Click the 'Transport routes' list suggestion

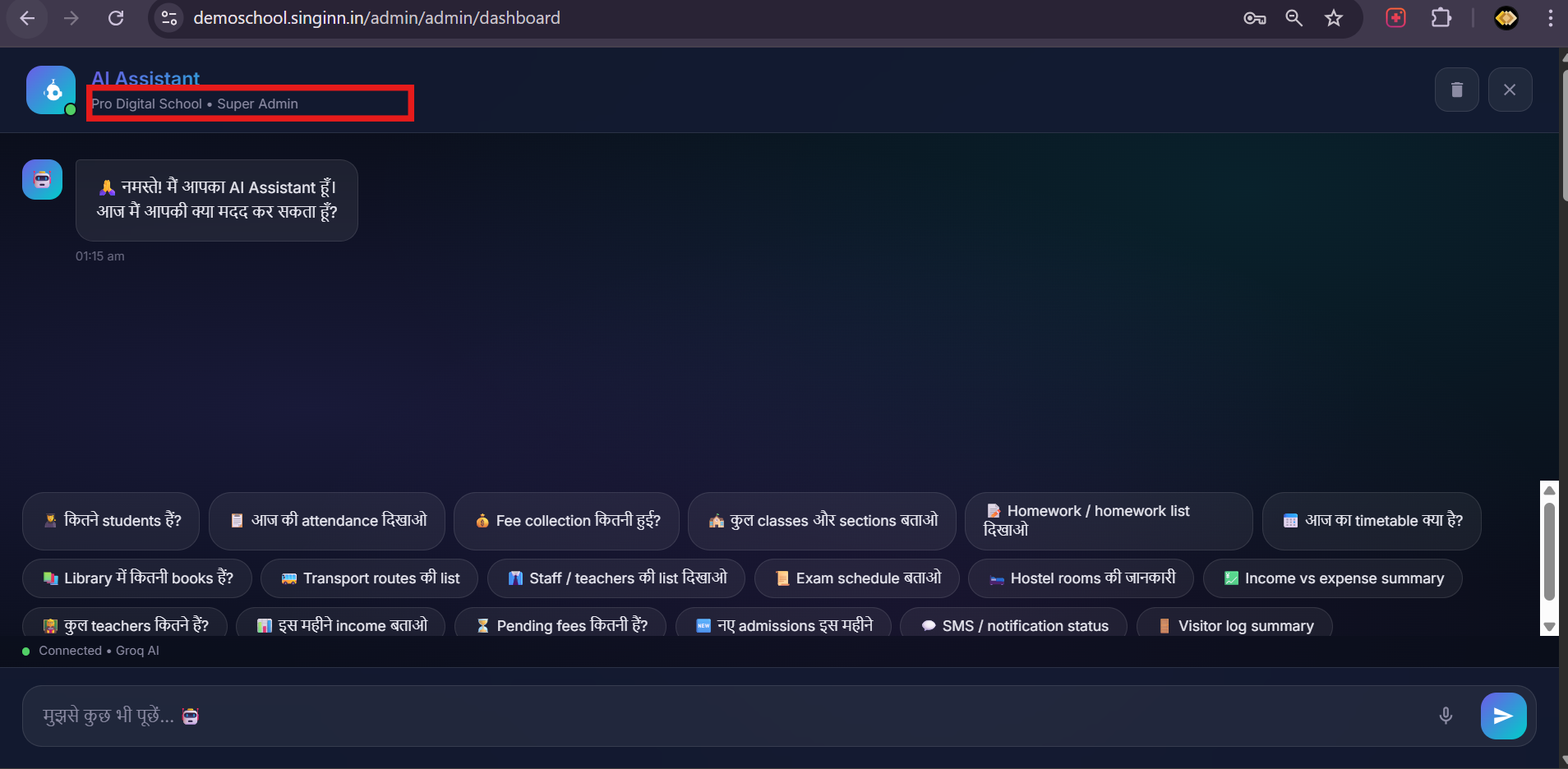tap(369, 578)
